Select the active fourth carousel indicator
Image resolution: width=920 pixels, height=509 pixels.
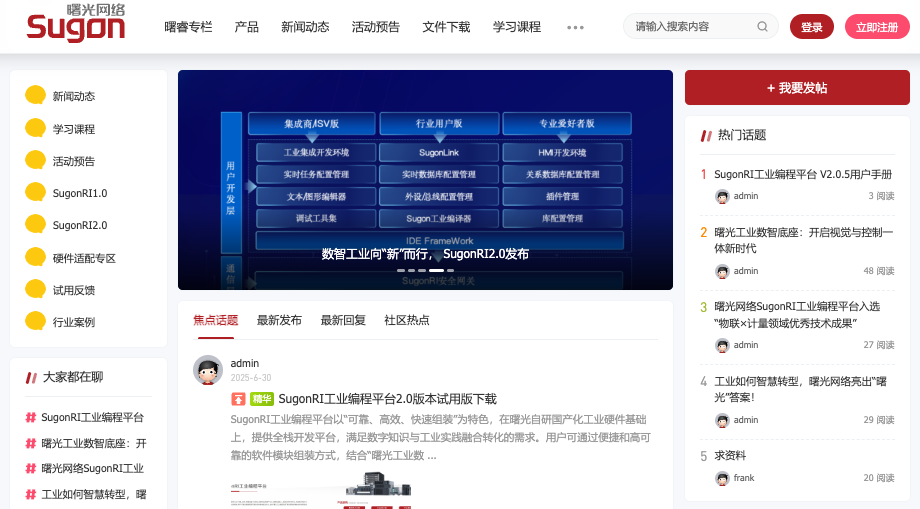pos(436,270)
